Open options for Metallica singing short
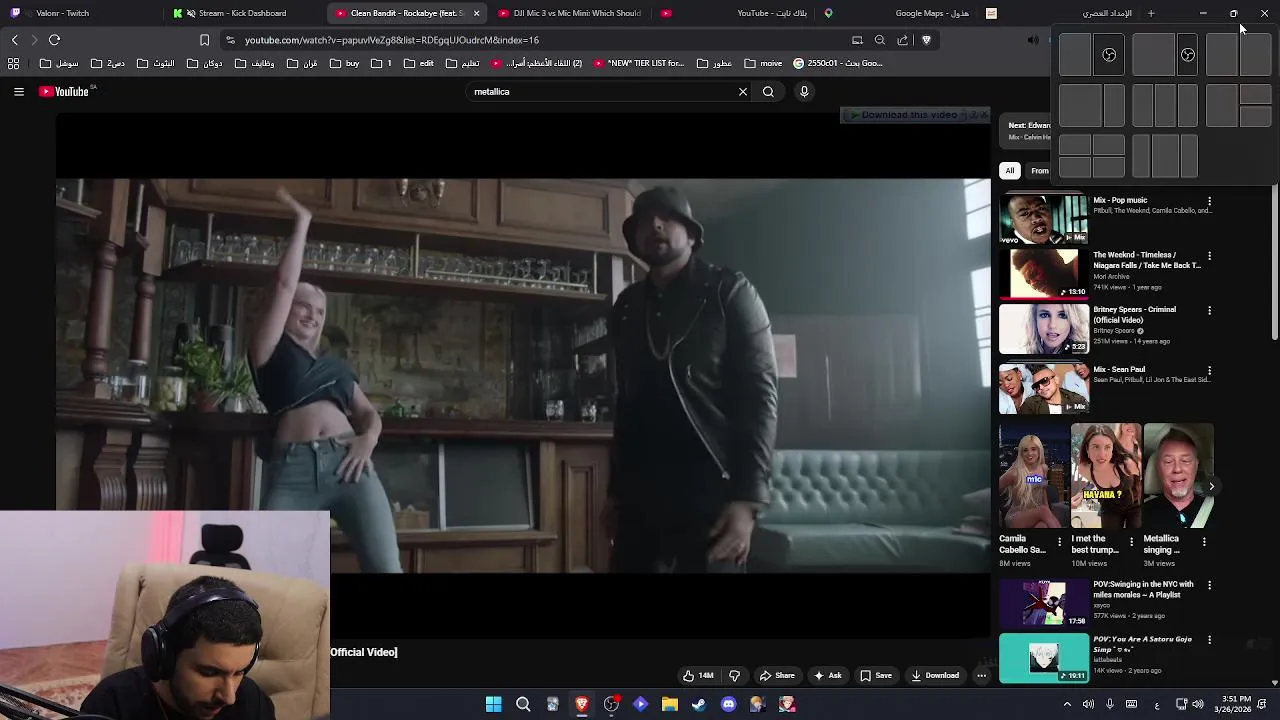The width and height of the screenshot is (1280, 720). point(1204,542)
